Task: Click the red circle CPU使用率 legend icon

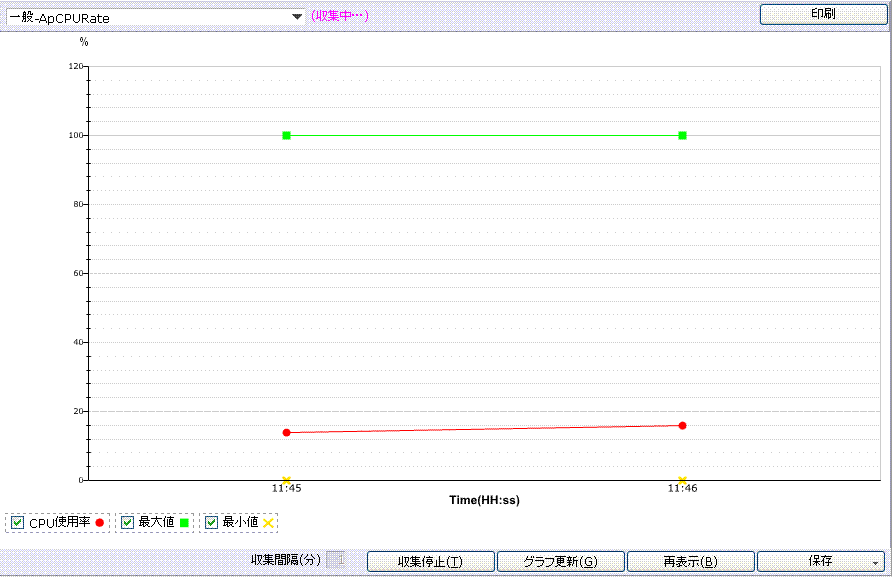Action: point(100,522)
